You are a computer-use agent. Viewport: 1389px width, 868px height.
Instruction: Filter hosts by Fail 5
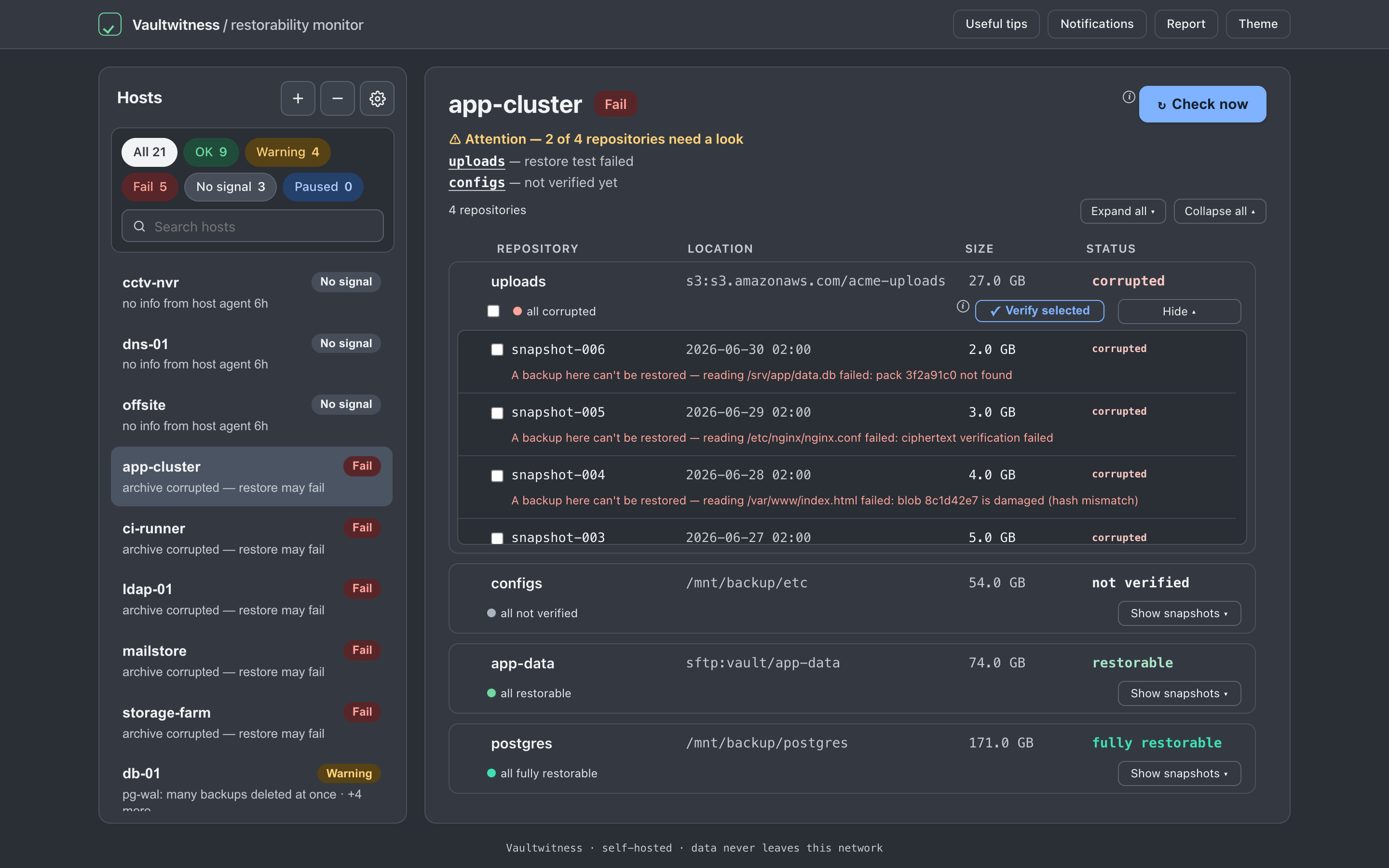tap(150, 187)
